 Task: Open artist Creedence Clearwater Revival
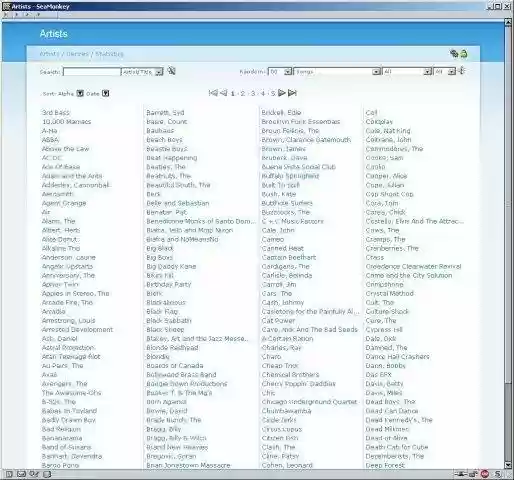pyautogui.click(x=413, y=266)
